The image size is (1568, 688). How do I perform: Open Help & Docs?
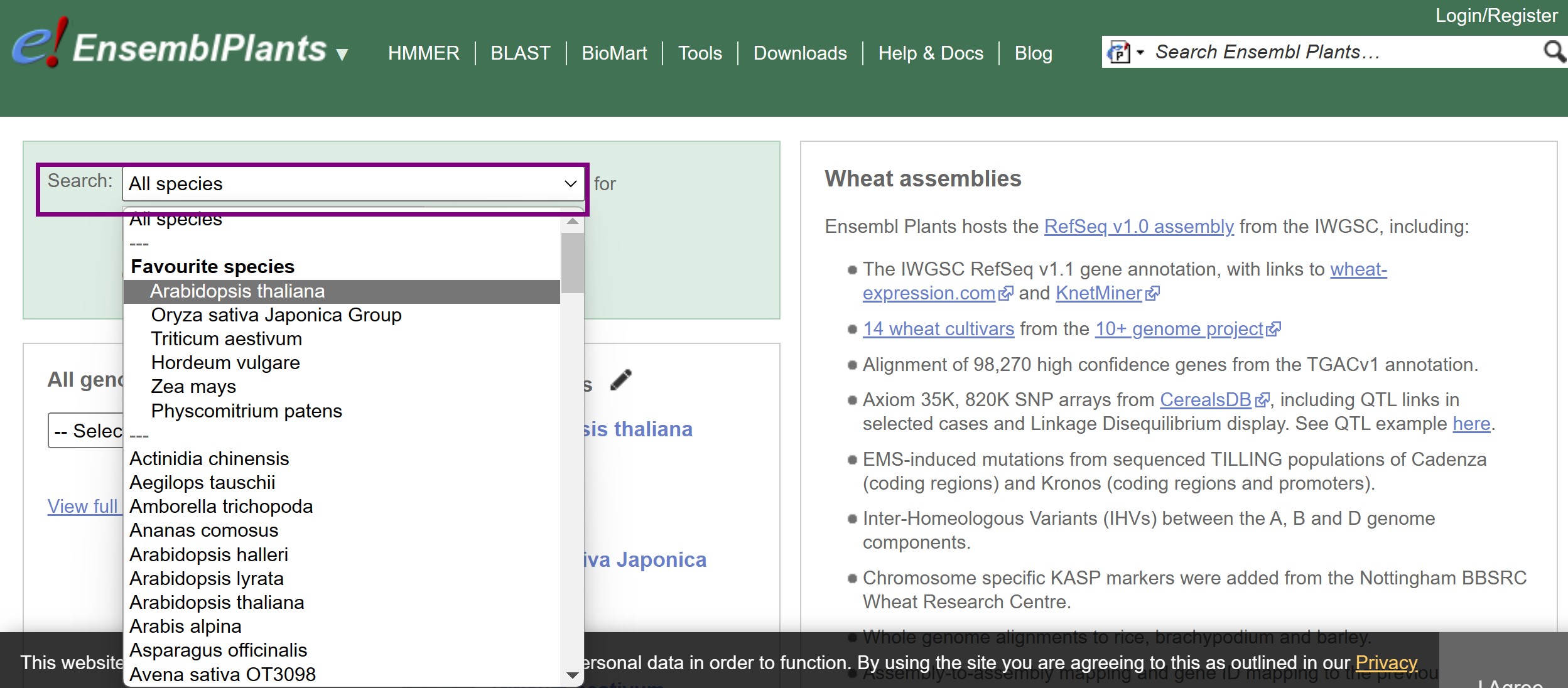tap(931, 53)
